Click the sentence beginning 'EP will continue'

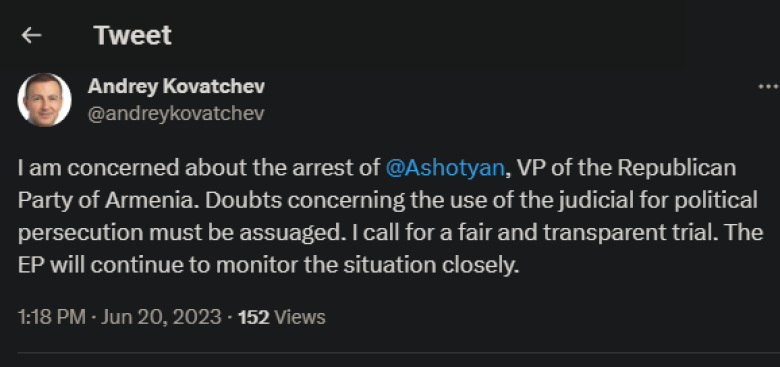[269, 265]
